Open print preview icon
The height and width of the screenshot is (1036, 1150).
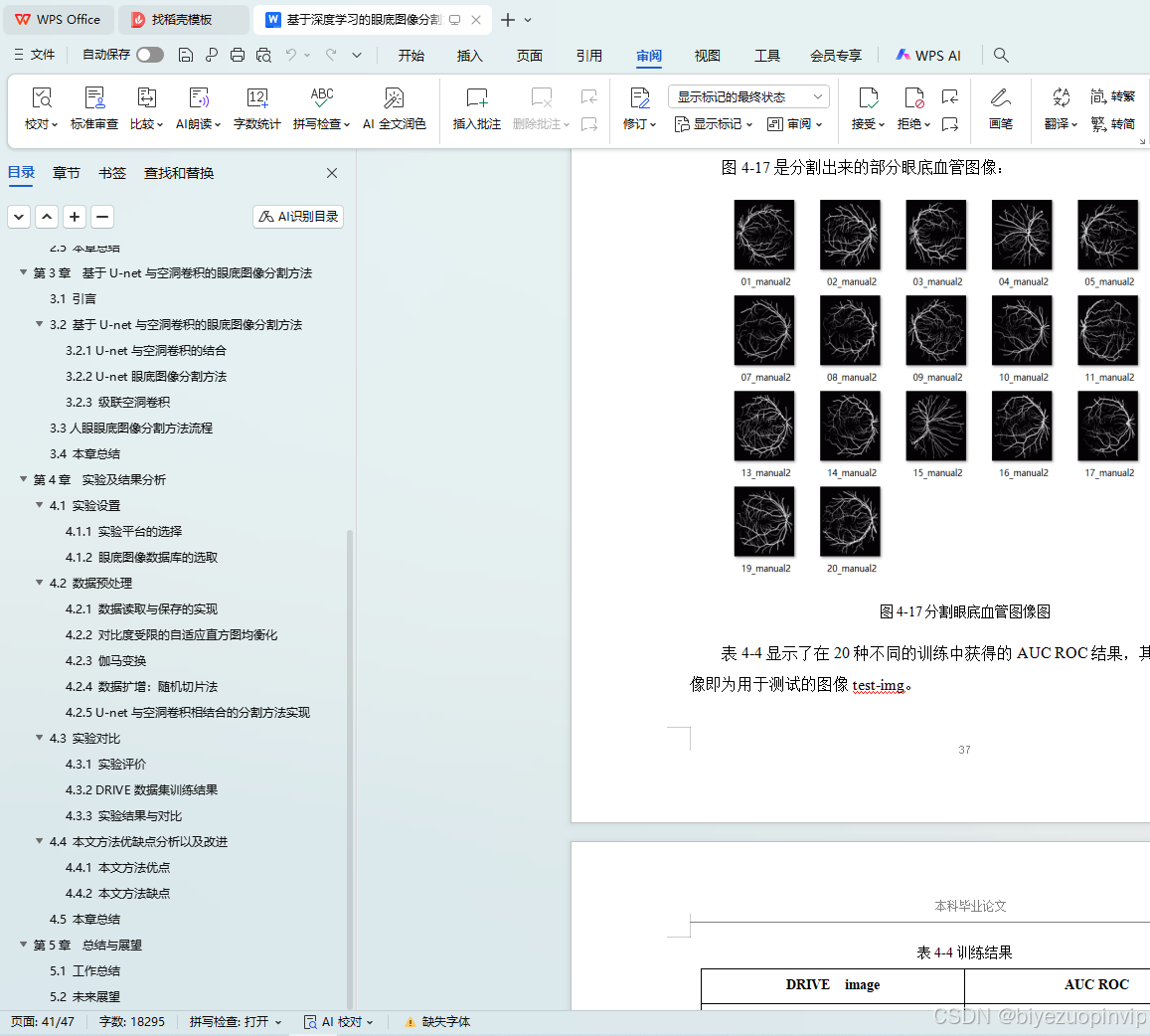point(263,55)
